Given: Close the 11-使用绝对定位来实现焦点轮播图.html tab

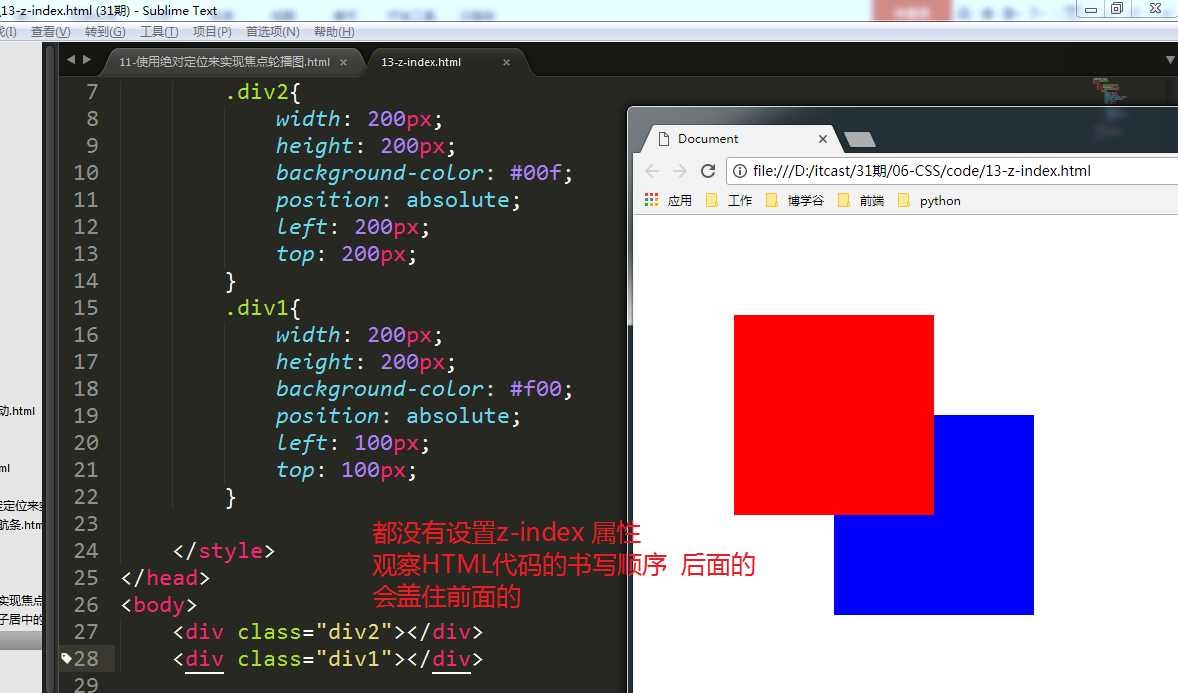Looking at the screenshot, I should click(343, 62).
